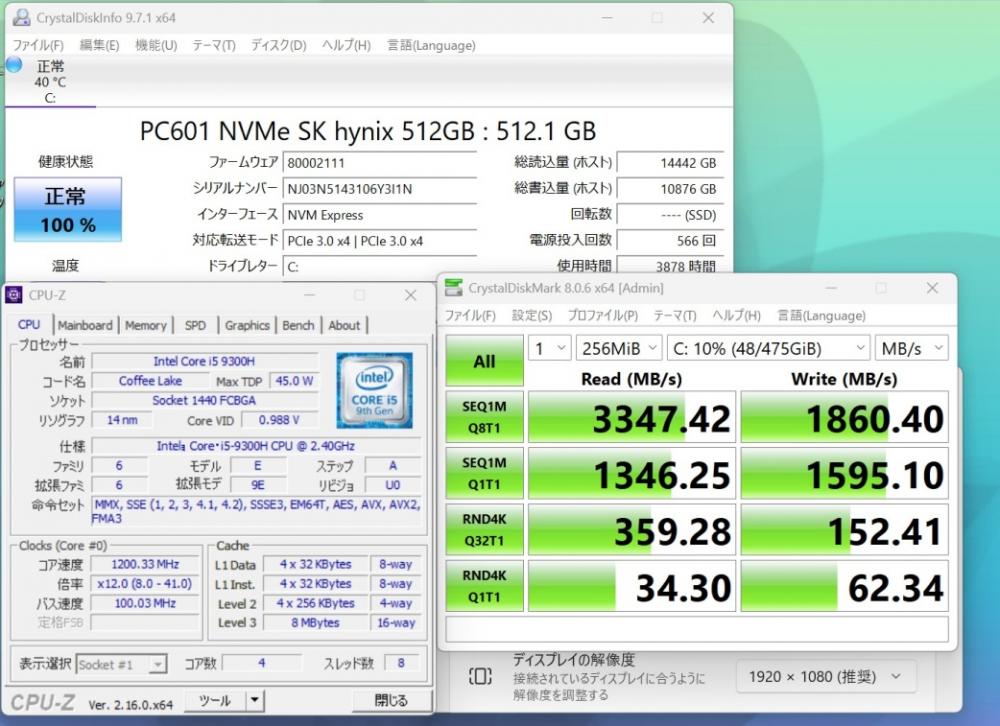The width and height of the screenshot is (1000, 726).
Task: Click the total host reads value 14442 GB
Action: [x=670, y=163]
